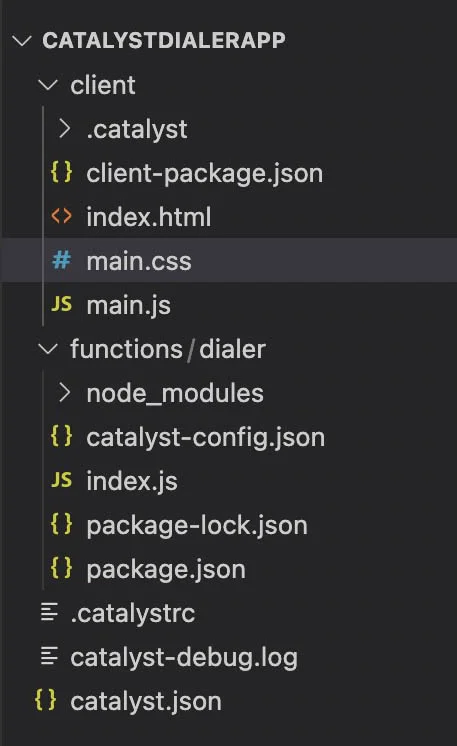Open the package.json file

coord(166,569)
